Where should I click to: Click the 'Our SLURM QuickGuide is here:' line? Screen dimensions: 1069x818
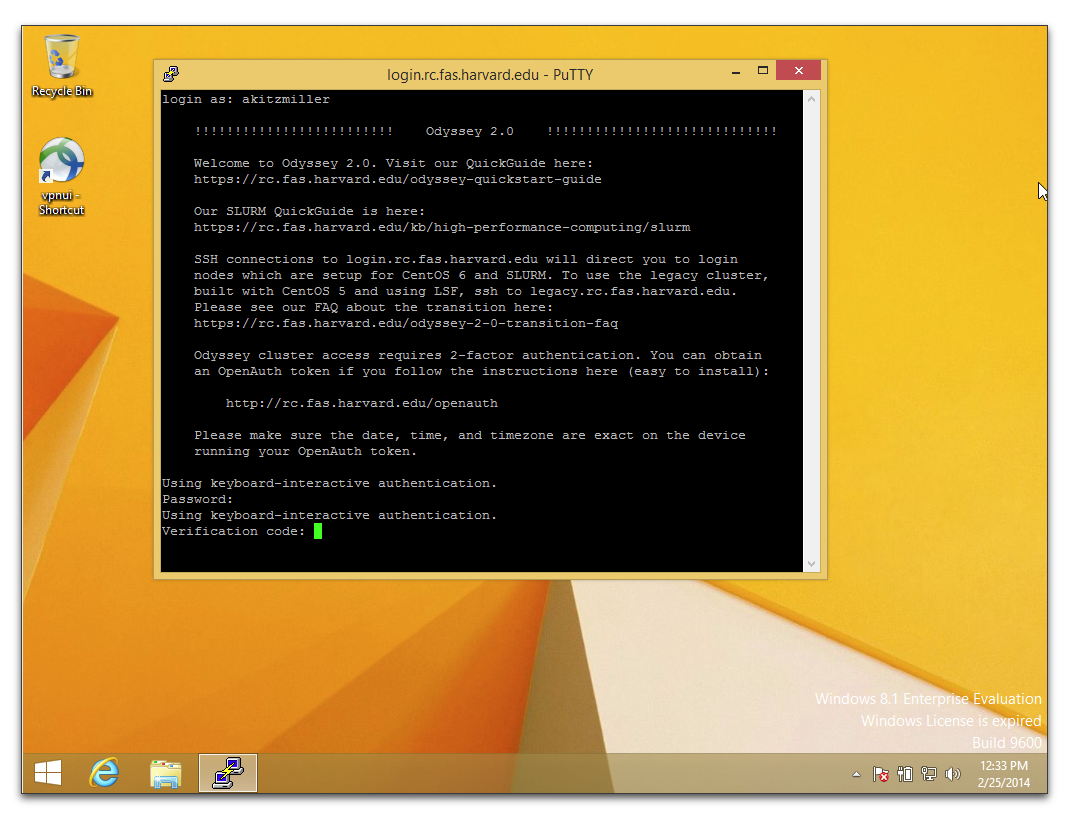tap(309, 211)
